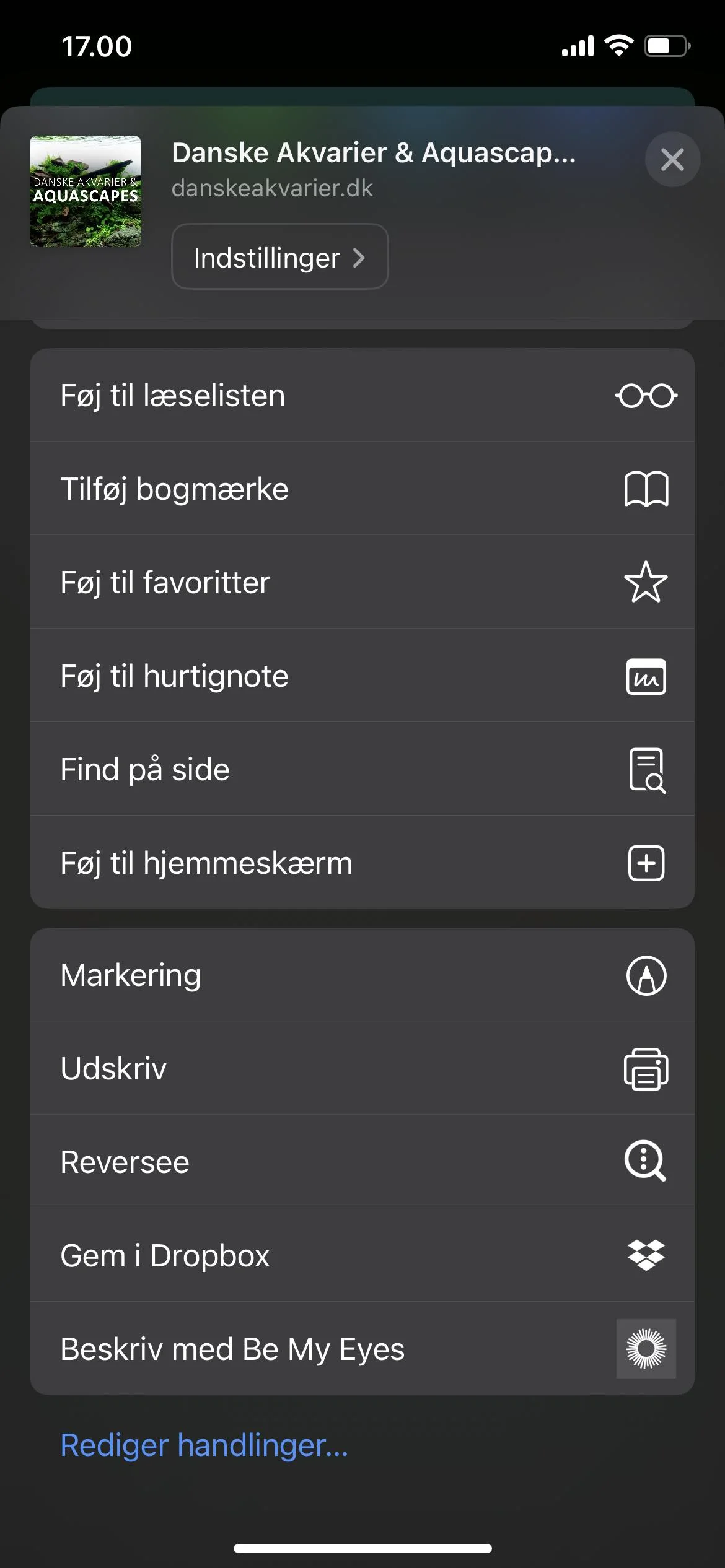Tap the find on page magnifier icon
This screenshot has width=725, height=1568.
(647, 770)
